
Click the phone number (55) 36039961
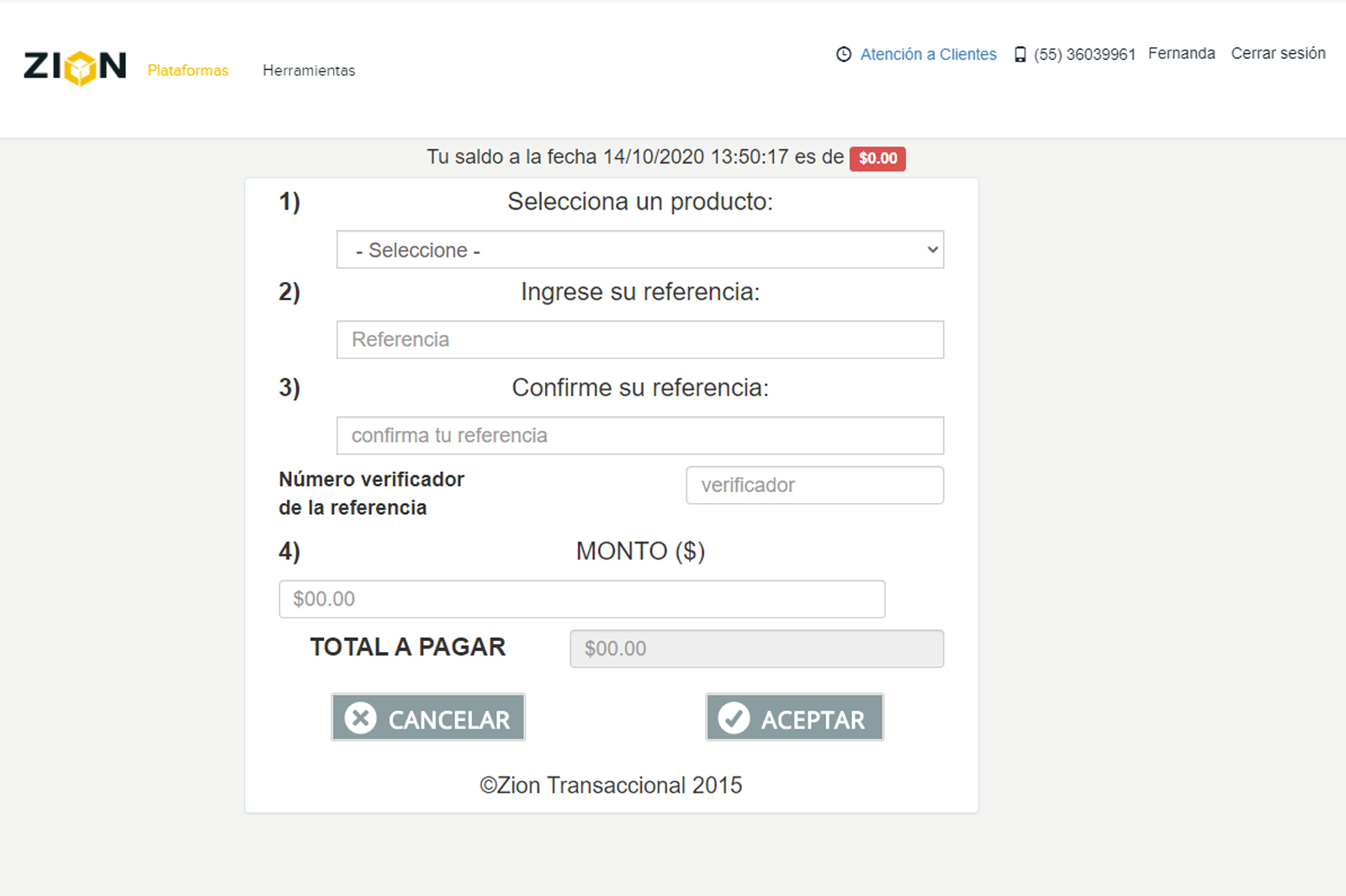point(1084,55)
